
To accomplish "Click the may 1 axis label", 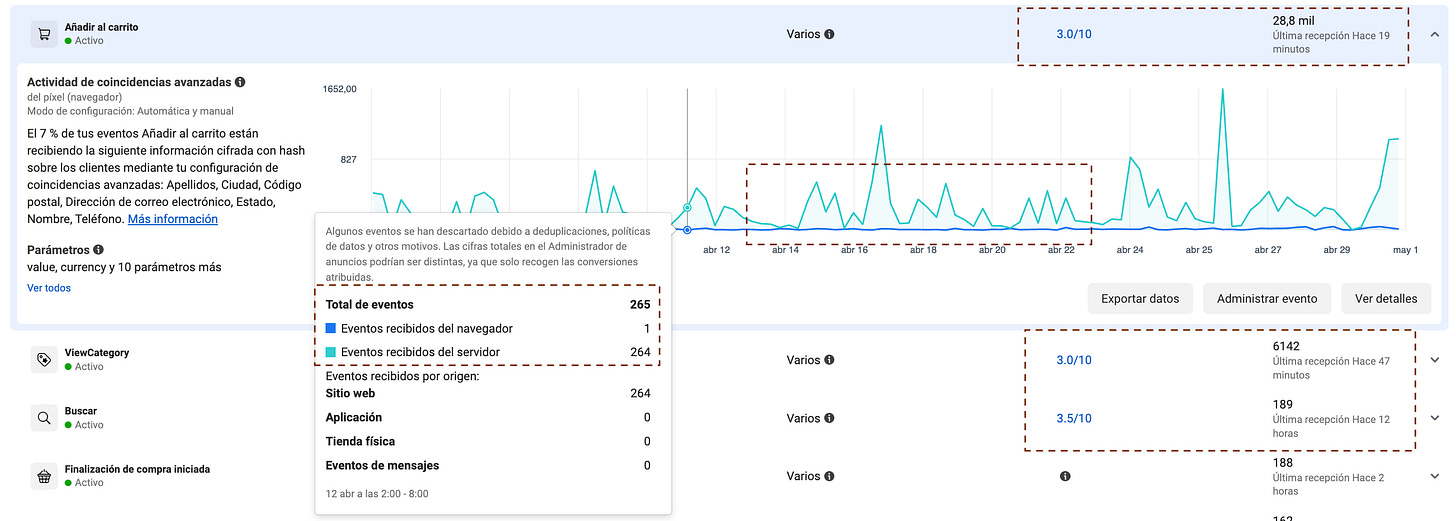I will 1405,250.
